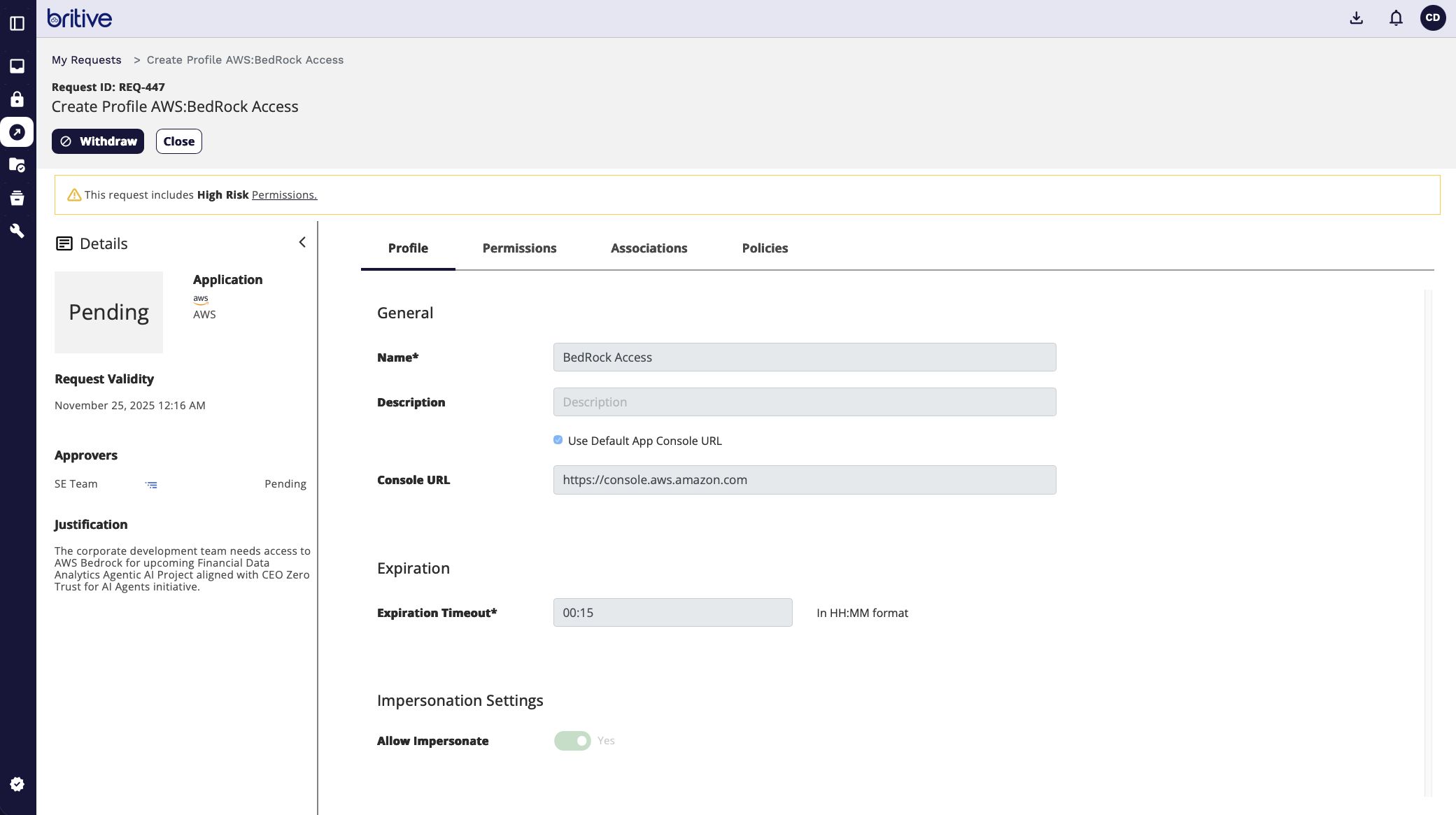Select the Policies tab

pyautogui.click(x=765, y=248)
